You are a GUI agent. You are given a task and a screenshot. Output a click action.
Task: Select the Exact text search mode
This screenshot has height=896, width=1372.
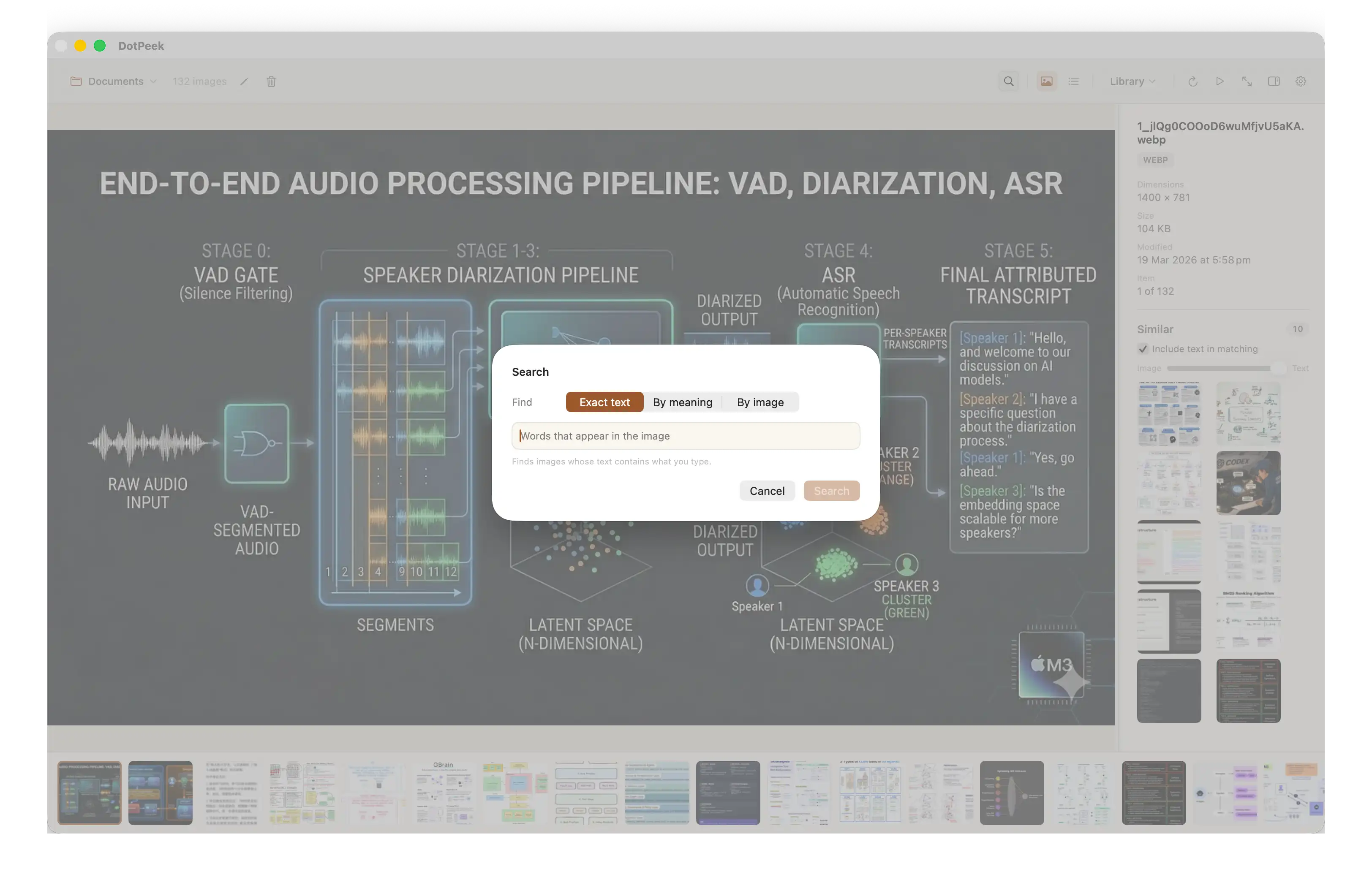pyautogui.click(x=604, y=402)
